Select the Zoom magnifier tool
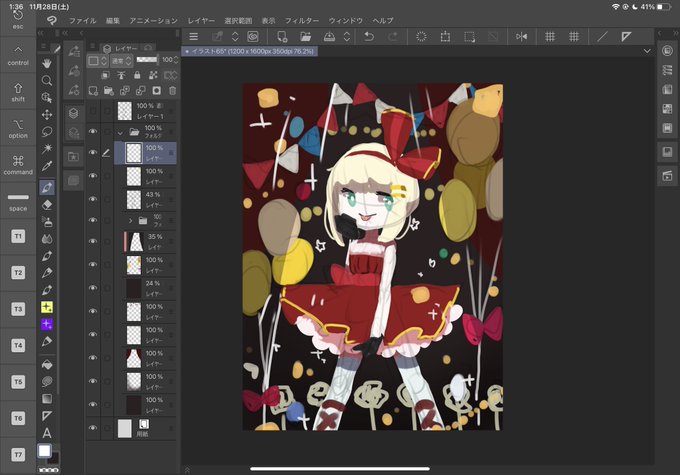 pyautogui.click(x=47, y=80)
